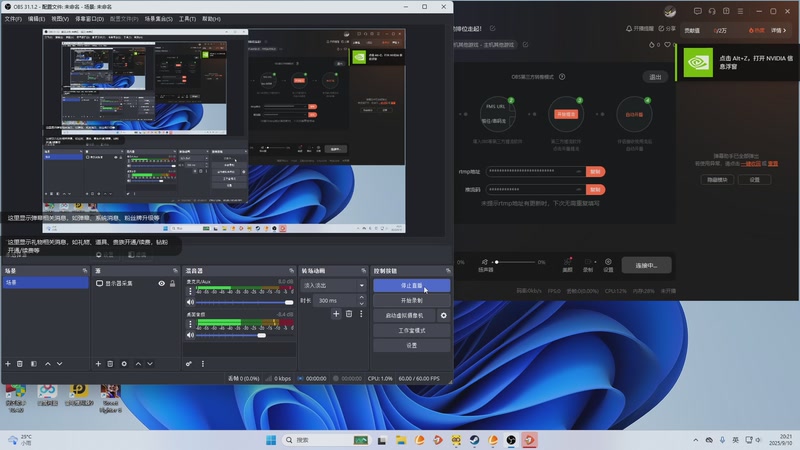800x450 pixels.
Task: Float the Sources dock panel icon
Action: (x=175, y=270)
